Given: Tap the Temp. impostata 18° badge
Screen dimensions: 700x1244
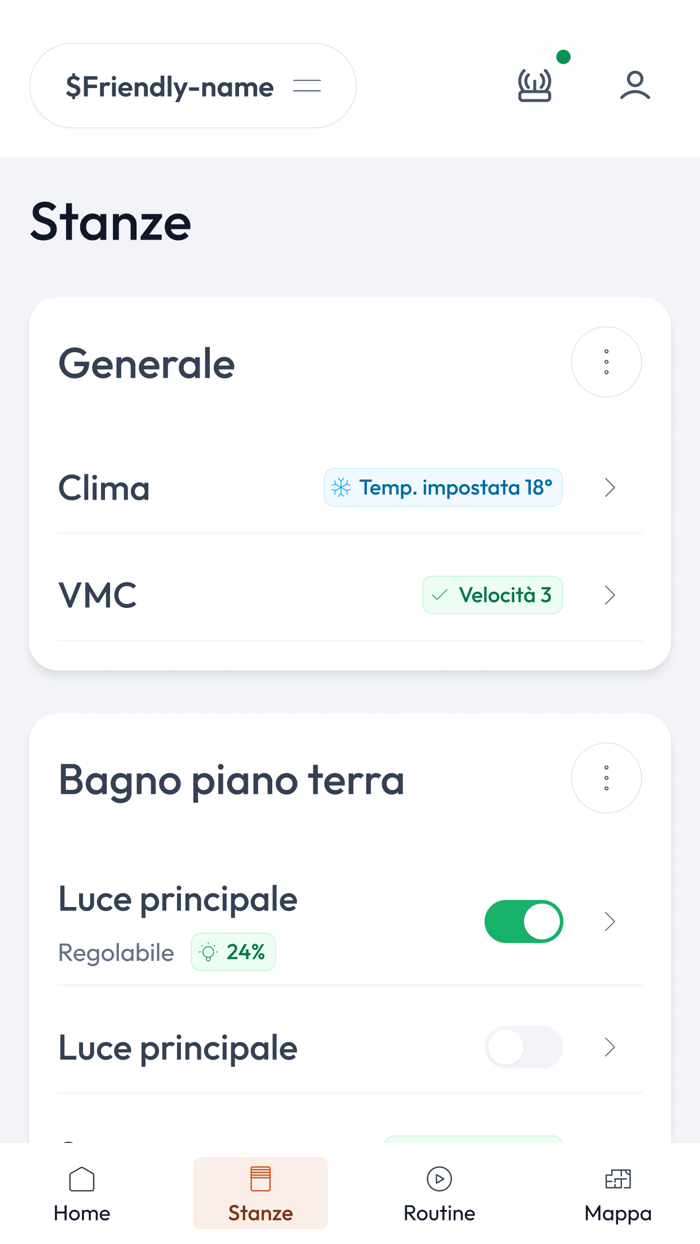Looking at the screenshot, I should click(x=443, y=488).
